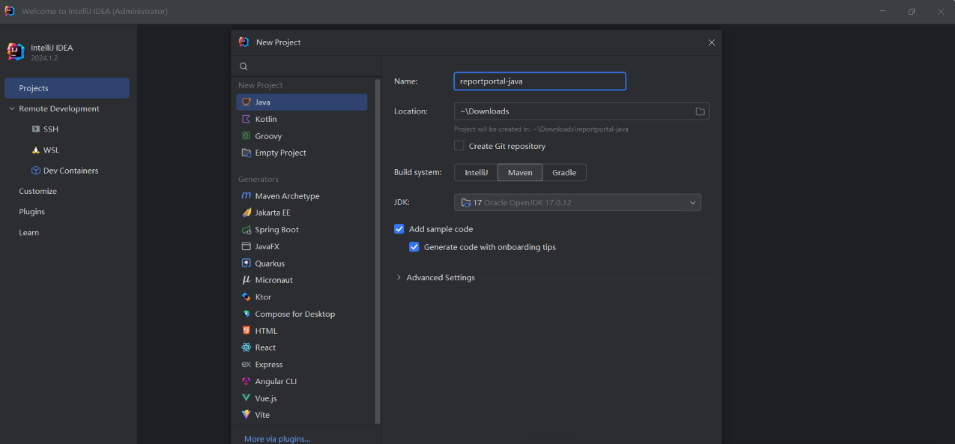
Task: Select the Quarkus generator icon
Action: point(246,263)
